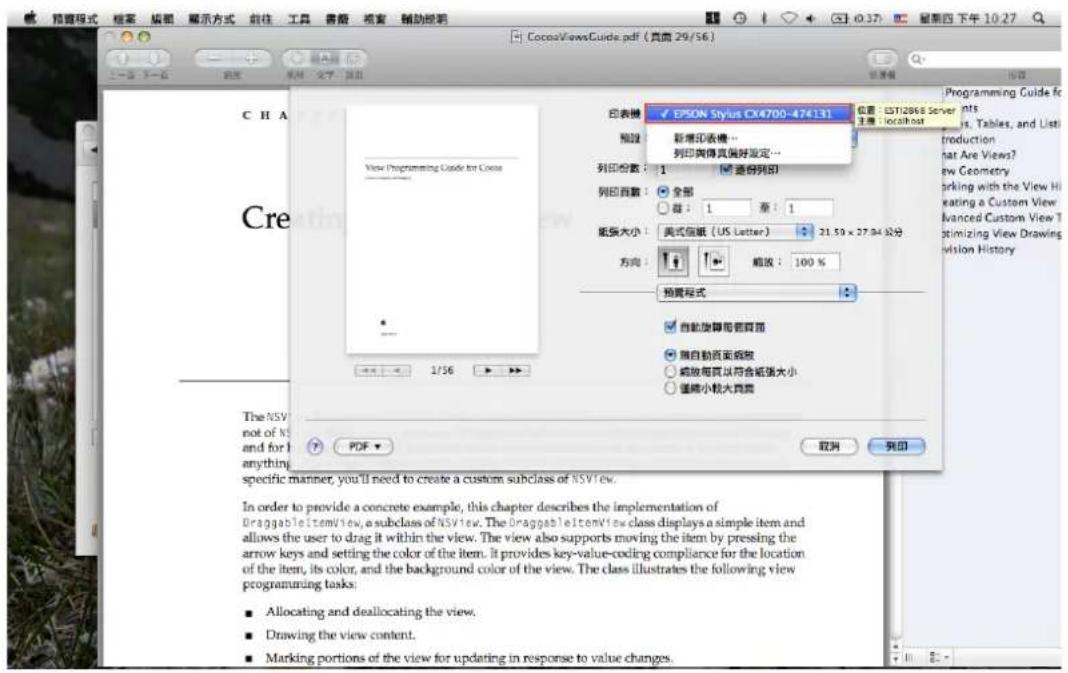Viewport: 1068px width, 673px height.
Task: Click the print preview page thumbnail
Action: (442, 230)
